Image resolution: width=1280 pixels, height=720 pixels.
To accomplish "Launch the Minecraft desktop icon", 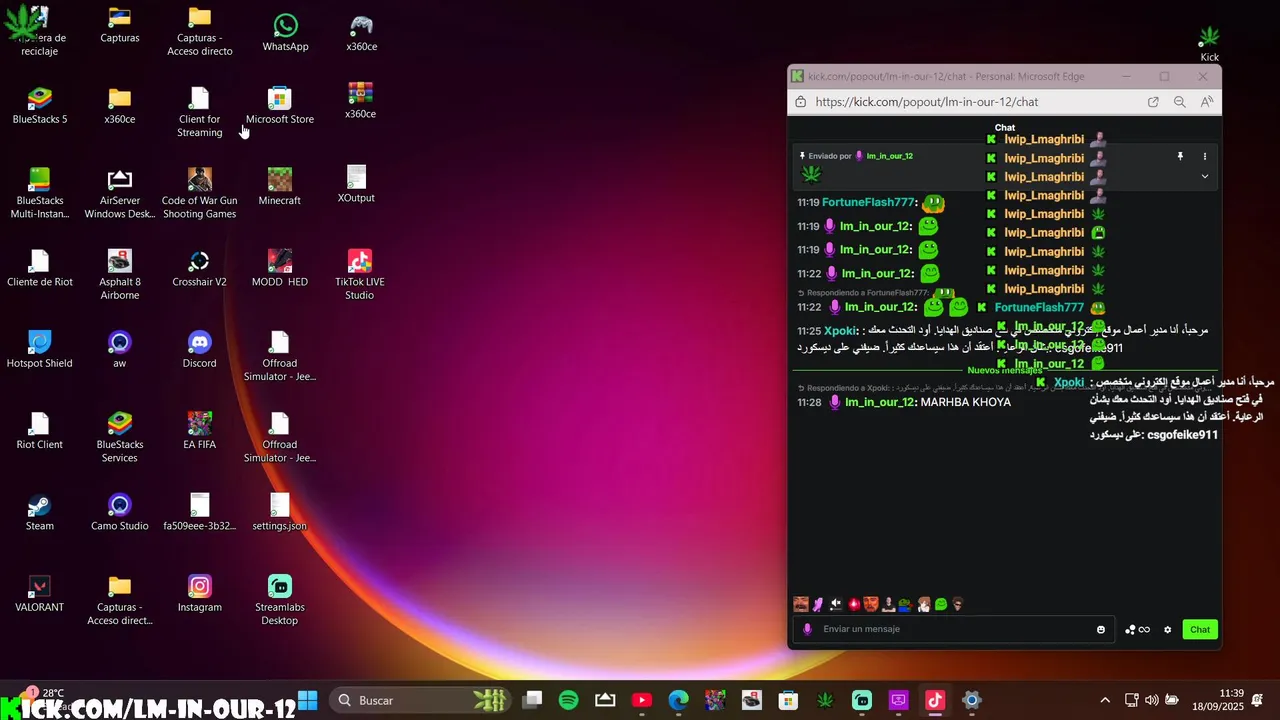I will (x=280, y=187).
